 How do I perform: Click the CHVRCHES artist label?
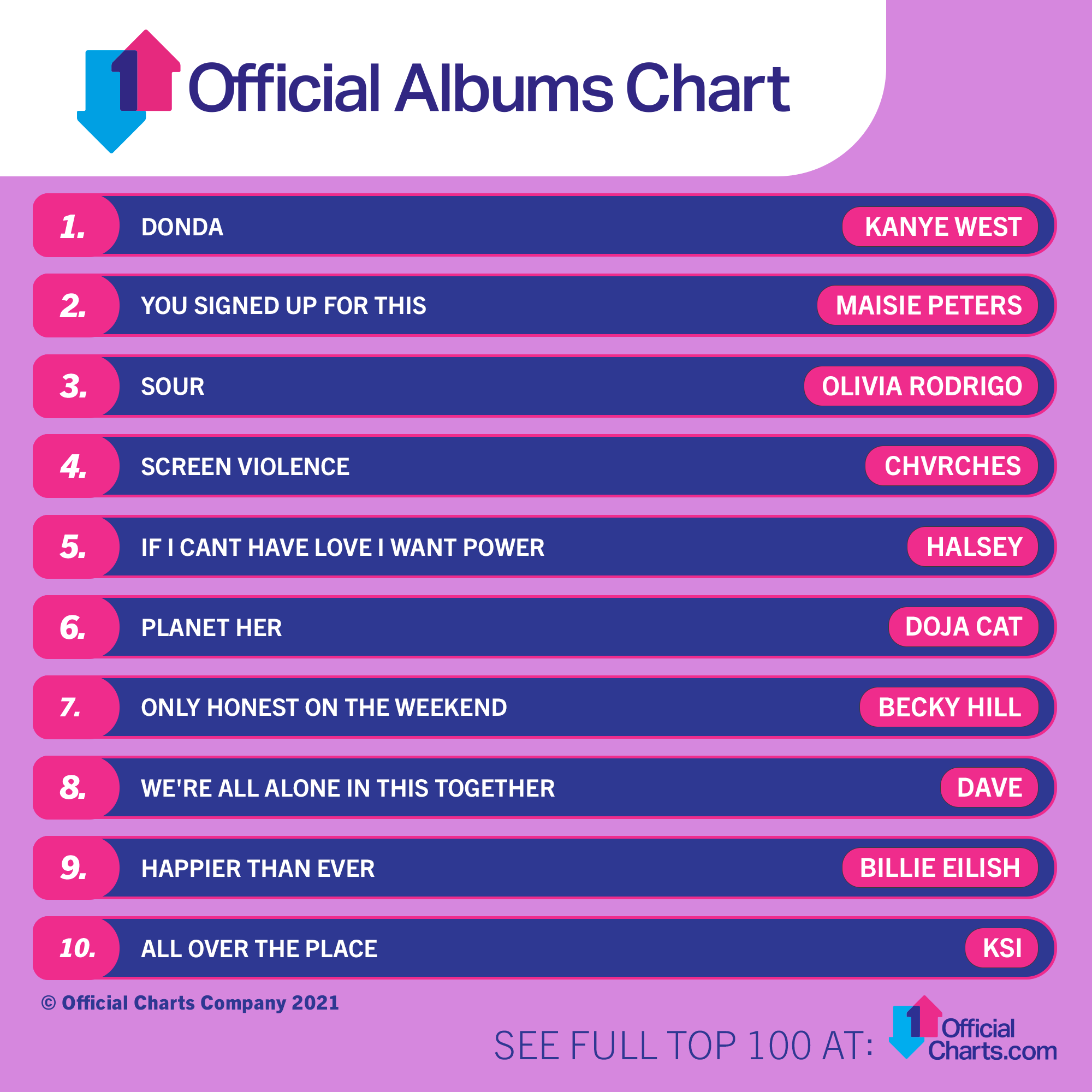[x=952, y=466]
